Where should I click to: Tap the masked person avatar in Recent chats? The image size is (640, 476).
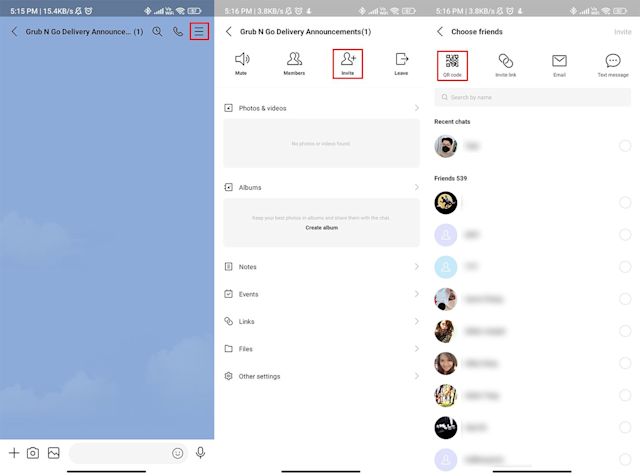(x=446, y=146)
